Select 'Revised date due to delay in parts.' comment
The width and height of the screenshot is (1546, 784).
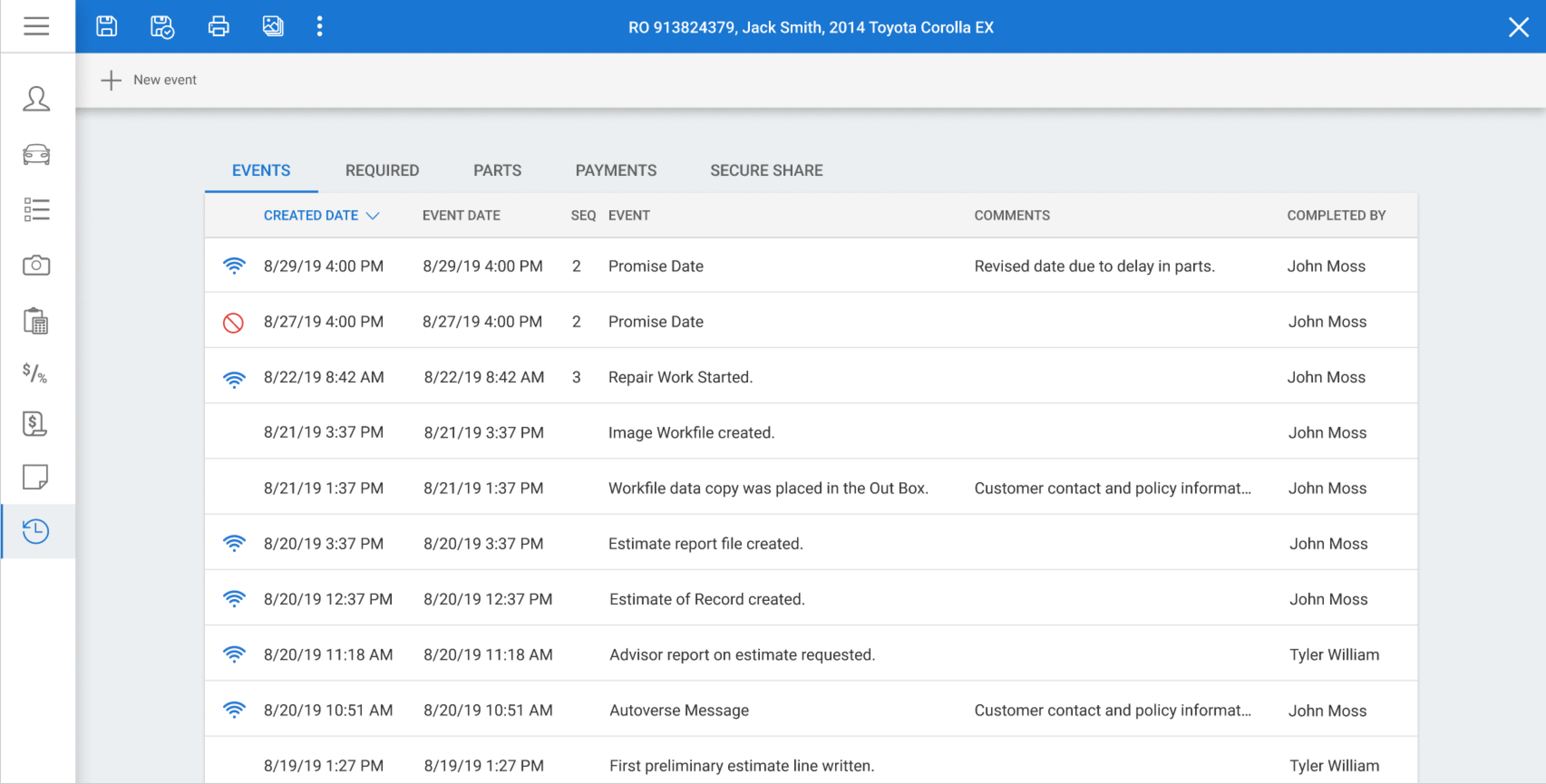(x=1094, y=266)
